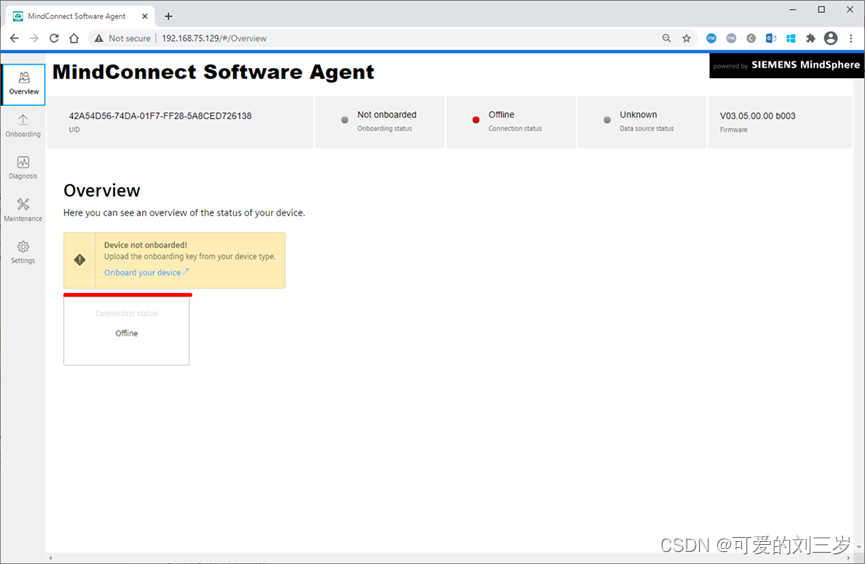Click the SIEMENS MindSphere logo
865x564 pixels.
click(x=787, y=65)
